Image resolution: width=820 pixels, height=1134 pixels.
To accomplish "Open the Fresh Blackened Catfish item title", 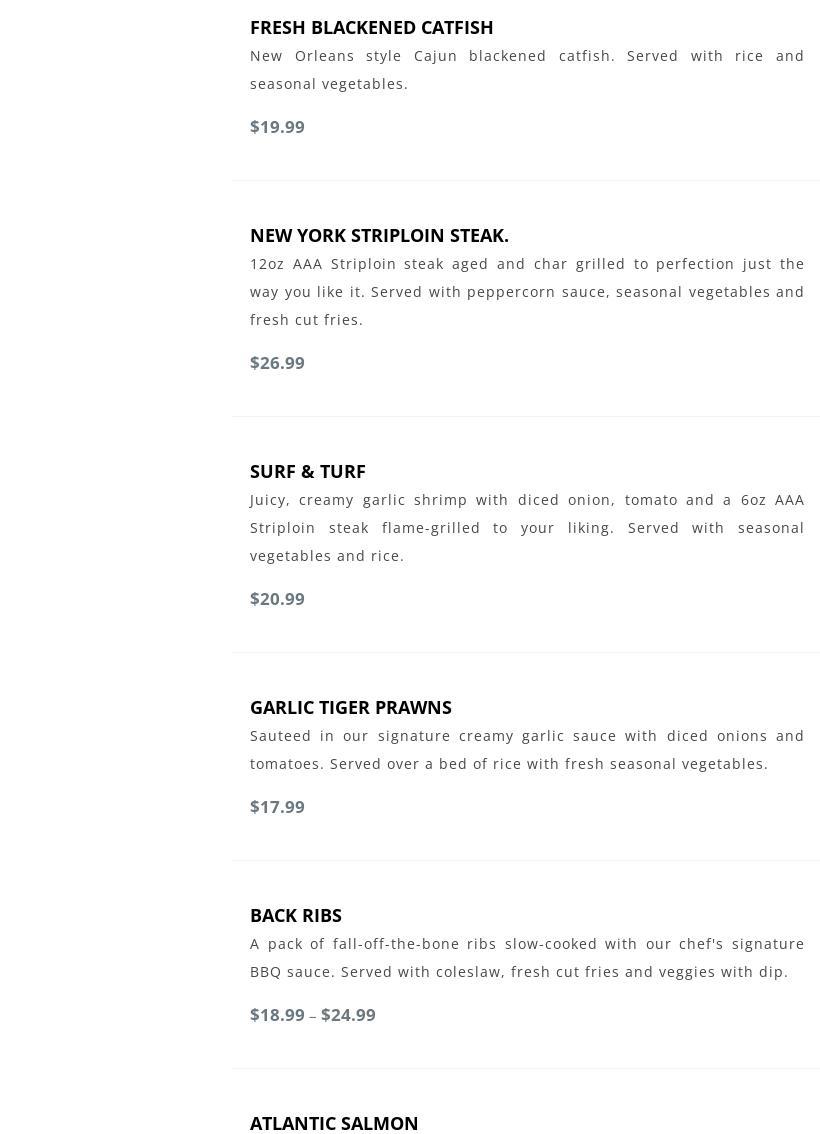I will coord(371,27).
